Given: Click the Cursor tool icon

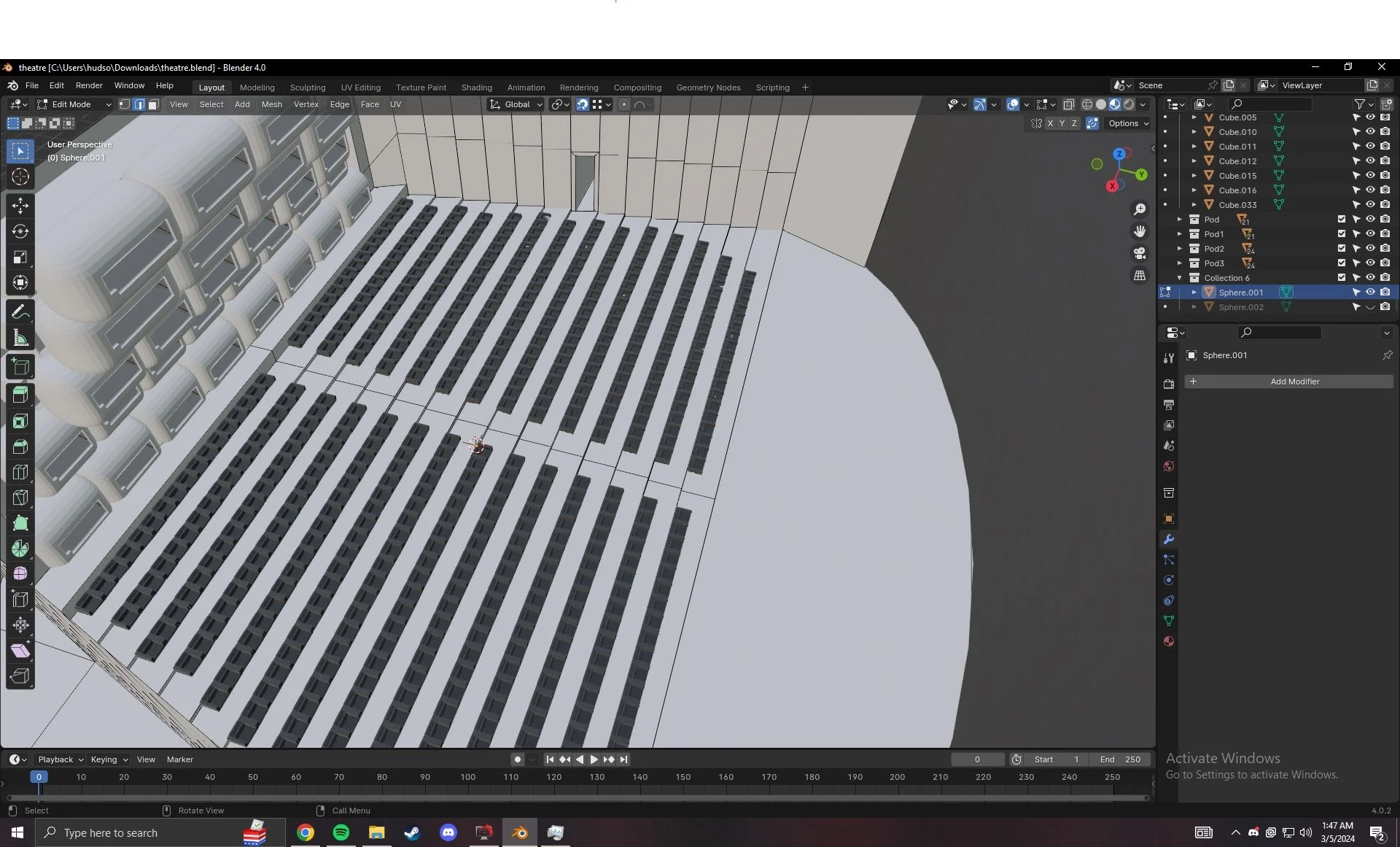Looking at the screenshot, I should pos(20,177).
